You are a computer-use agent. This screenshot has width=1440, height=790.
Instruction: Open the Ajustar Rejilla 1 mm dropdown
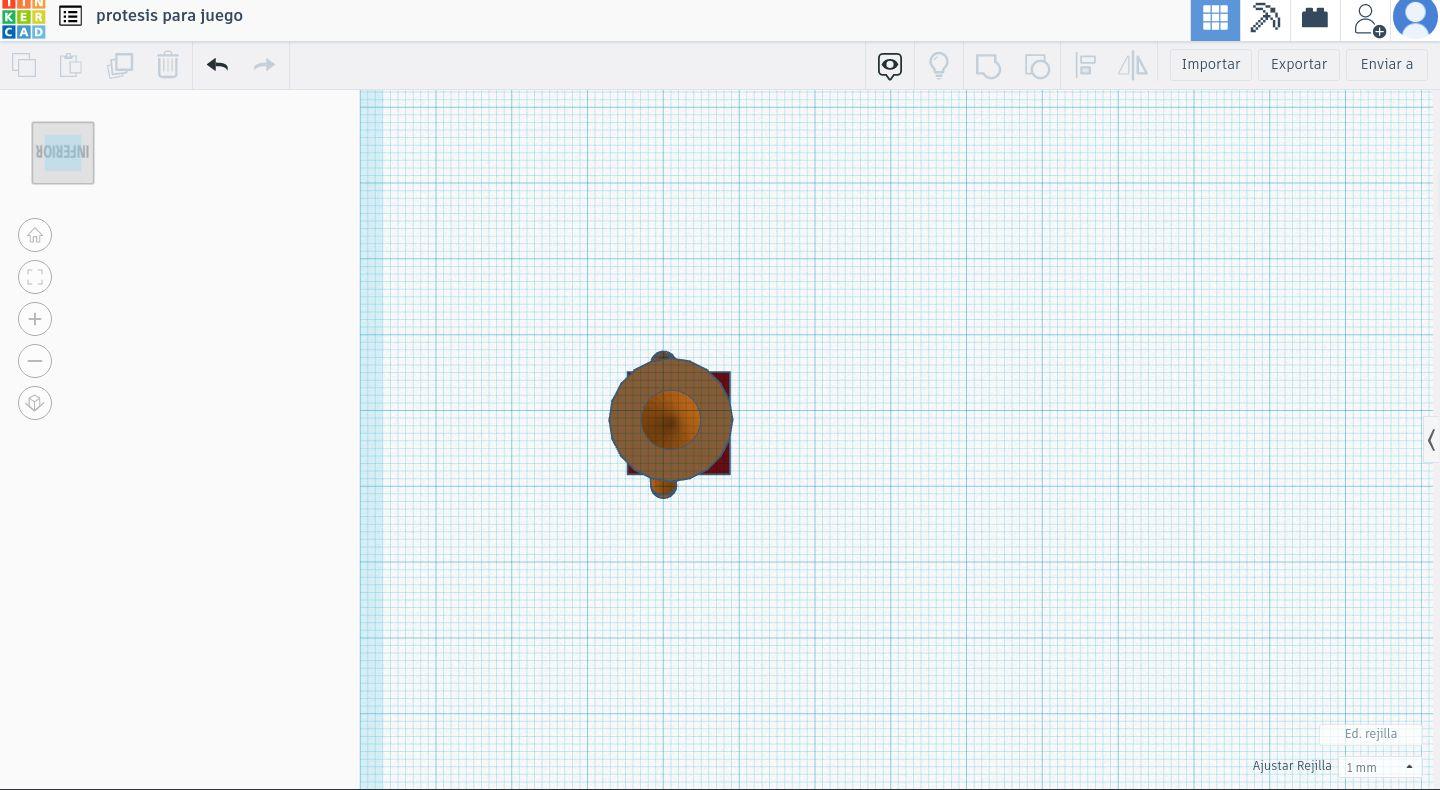(x=1381, y=767)
